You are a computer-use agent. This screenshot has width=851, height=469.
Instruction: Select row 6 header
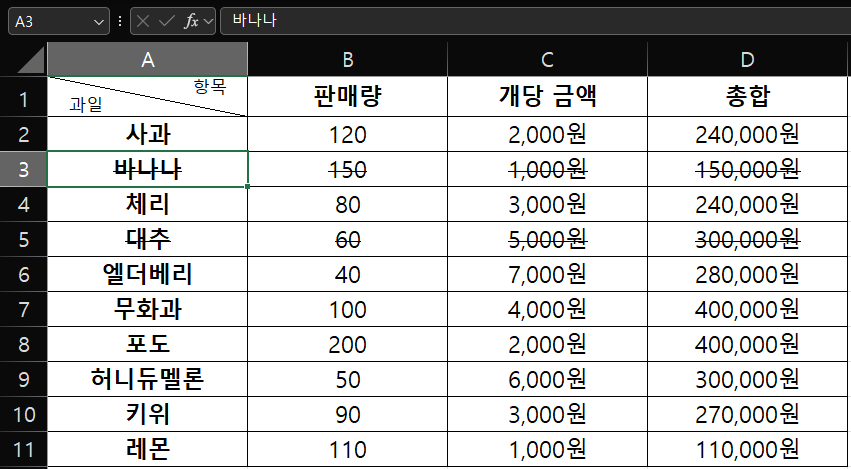23,274
